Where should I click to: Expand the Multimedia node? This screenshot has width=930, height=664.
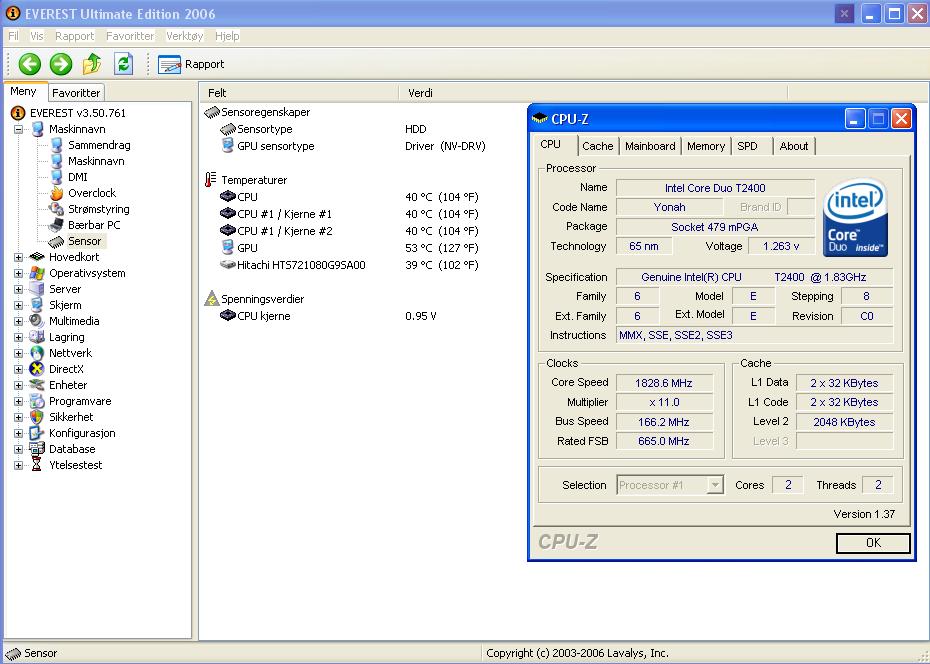18,321
